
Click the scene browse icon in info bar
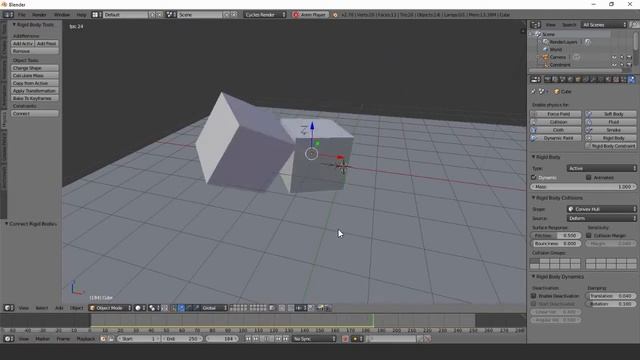click(171, 15)
